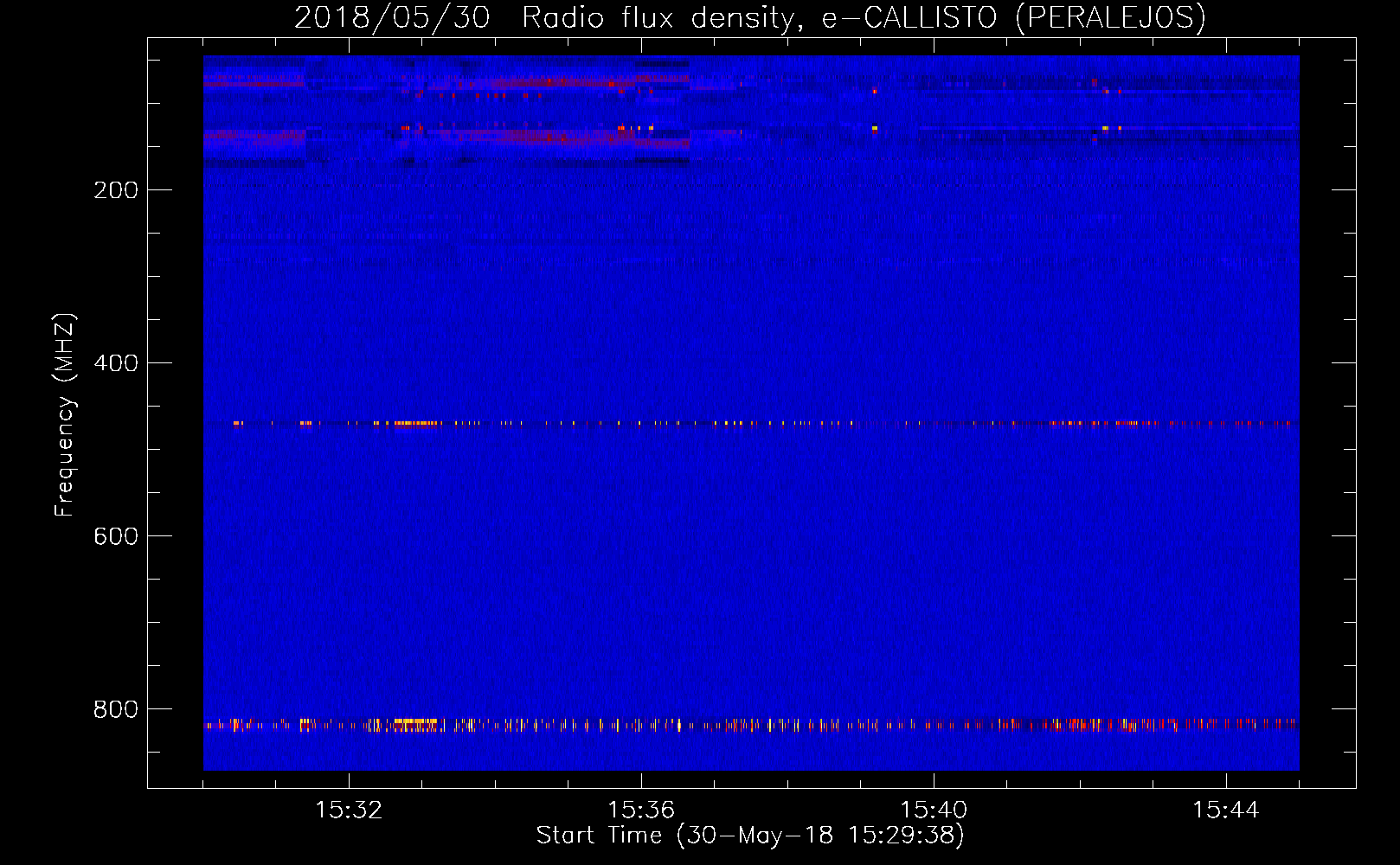Click the 15:32 time tick label
Screen dimensions: 1400x865
[x=349, y=811]
